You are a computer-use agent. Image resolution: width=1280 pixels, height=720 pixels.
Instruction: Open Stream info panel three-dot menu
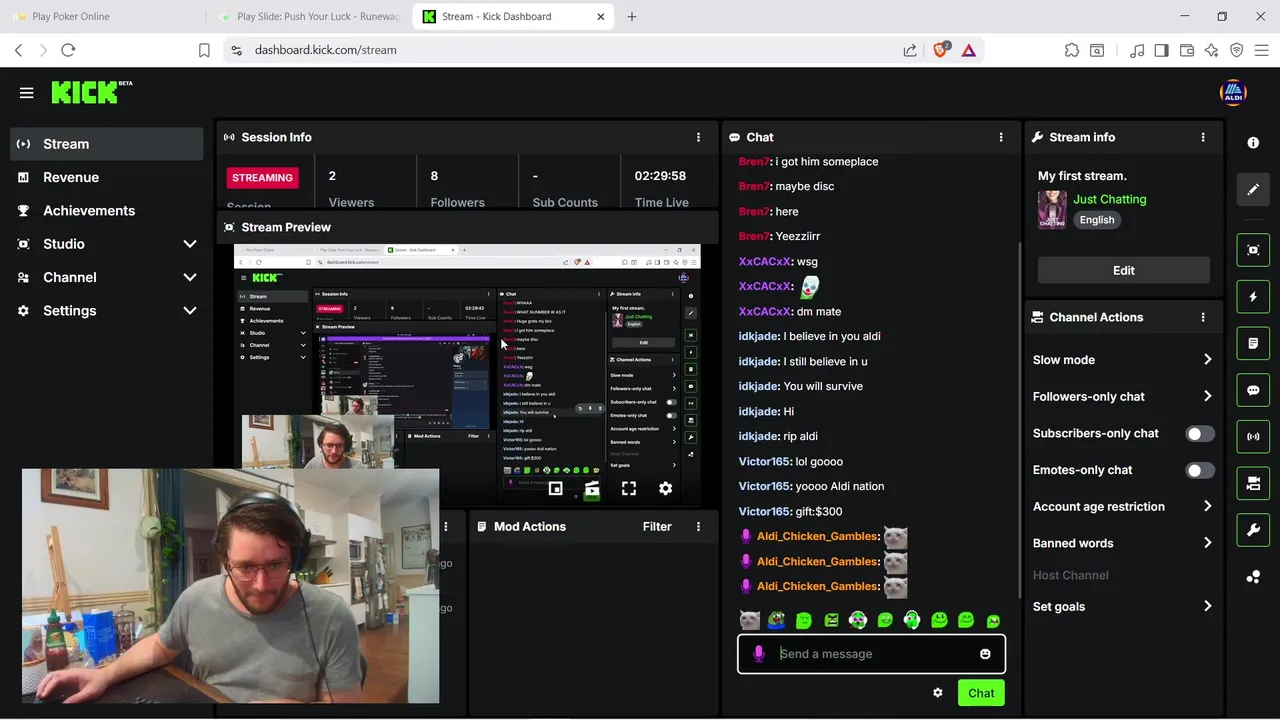pos(1203,137)
